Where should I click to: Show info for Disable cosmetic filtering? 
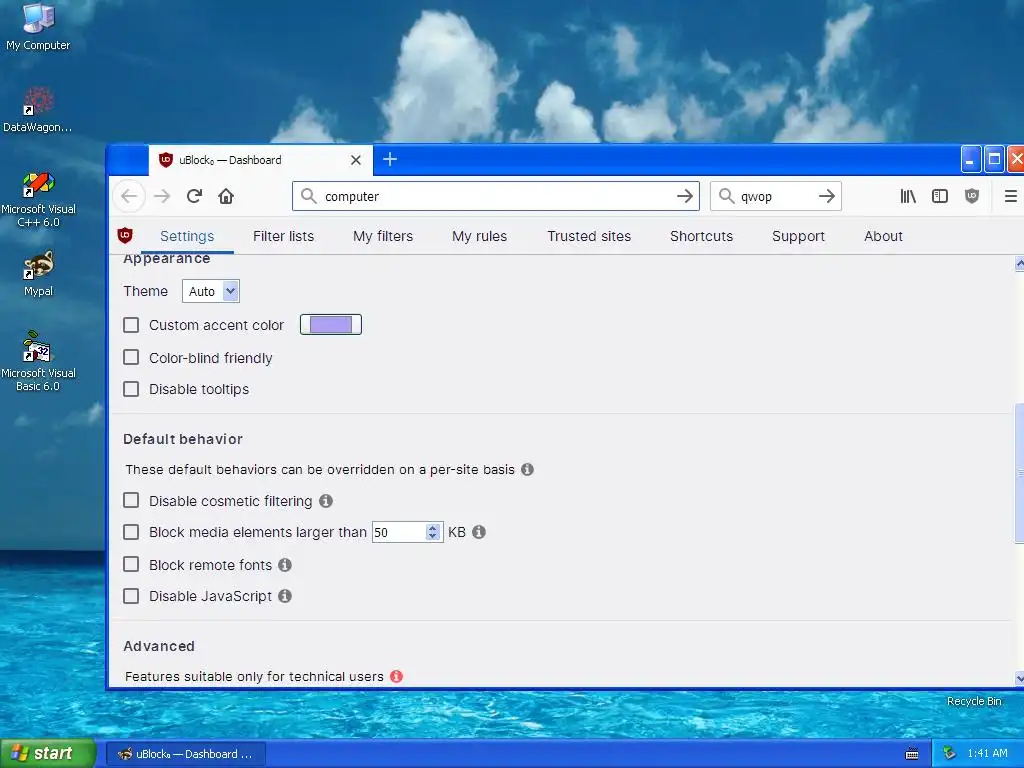(x=326, y=501)
